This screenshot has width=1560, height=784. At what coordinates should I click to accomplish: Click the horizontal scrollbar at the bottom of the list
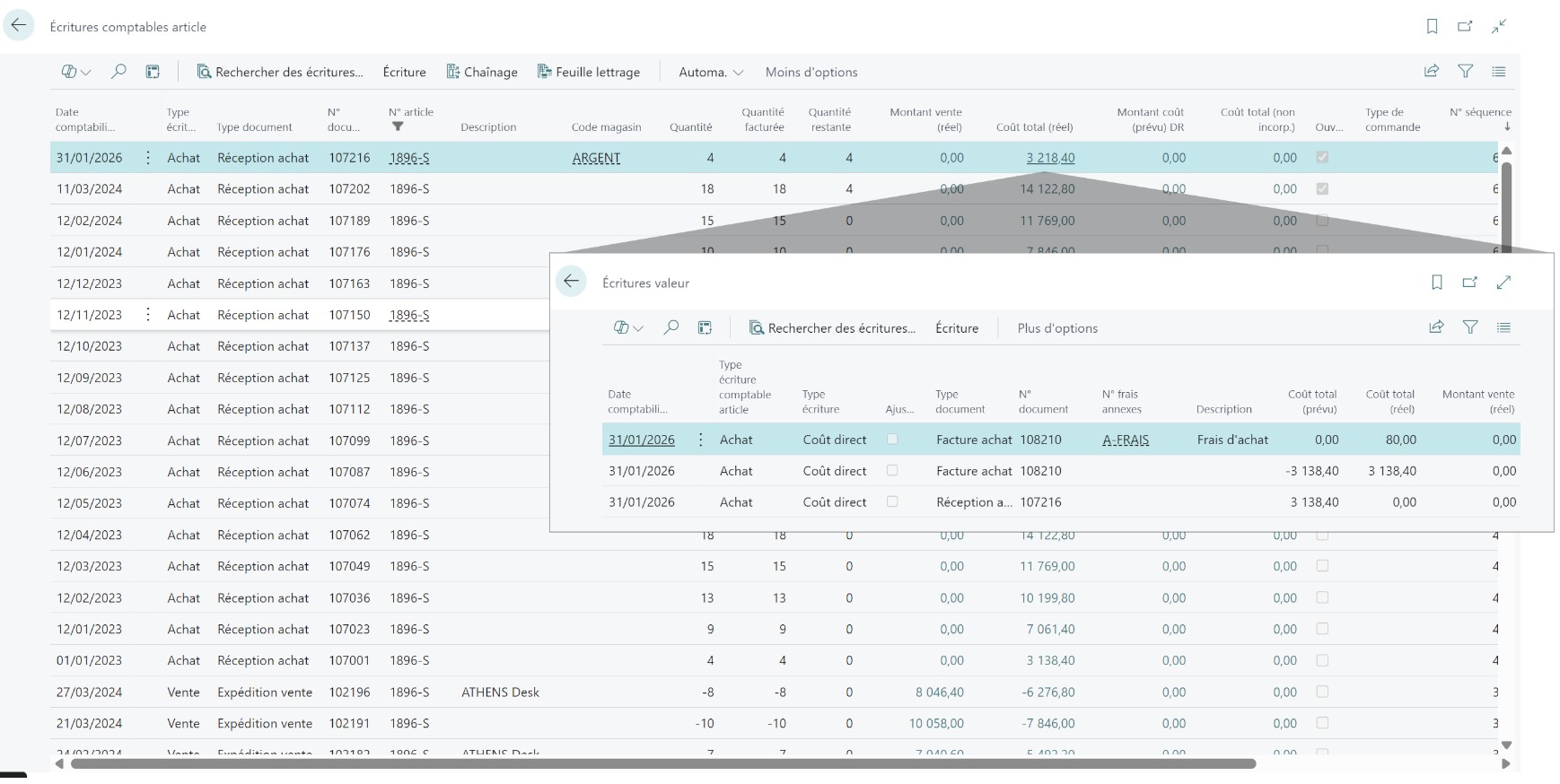pos(662,764)
